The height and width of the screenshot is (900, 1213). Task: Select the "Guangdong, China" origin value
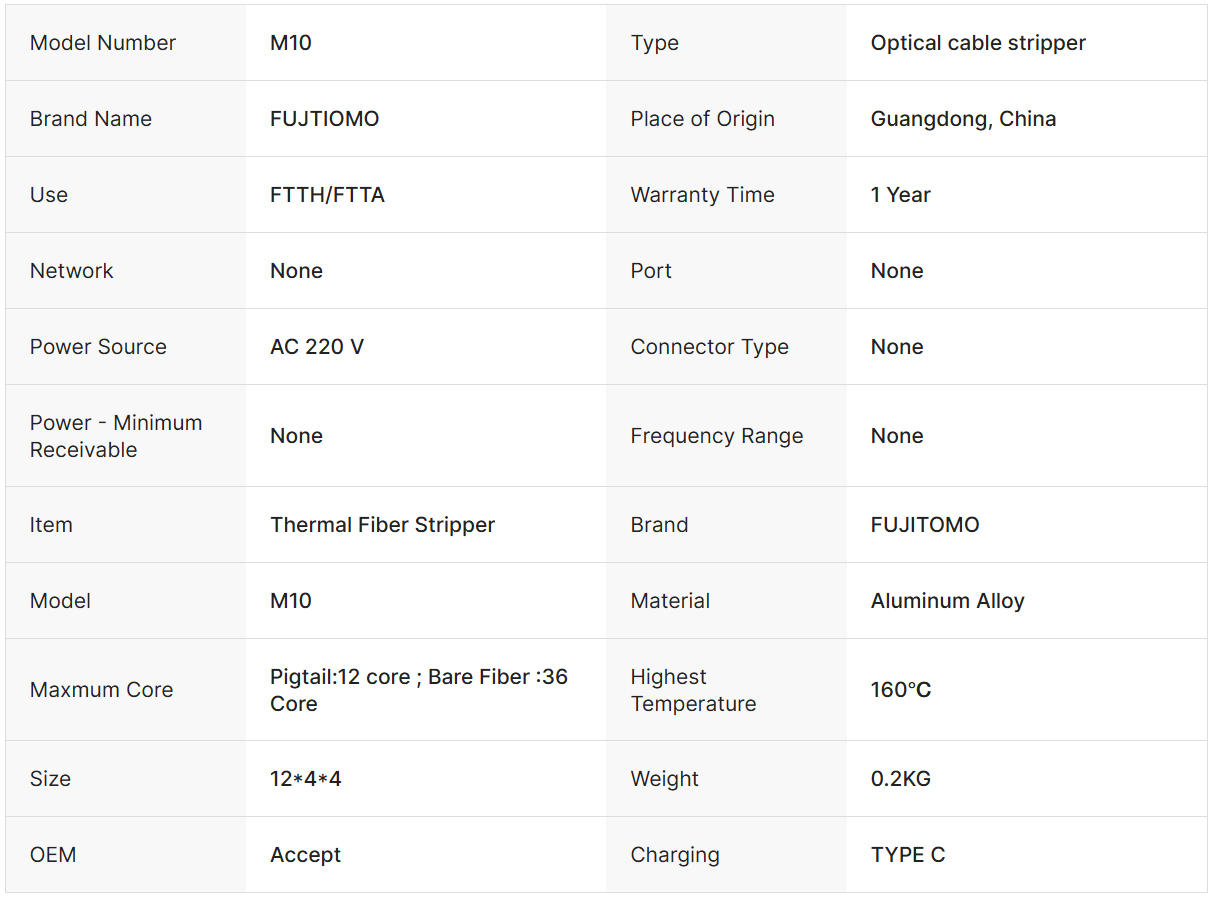coord(963,119)
